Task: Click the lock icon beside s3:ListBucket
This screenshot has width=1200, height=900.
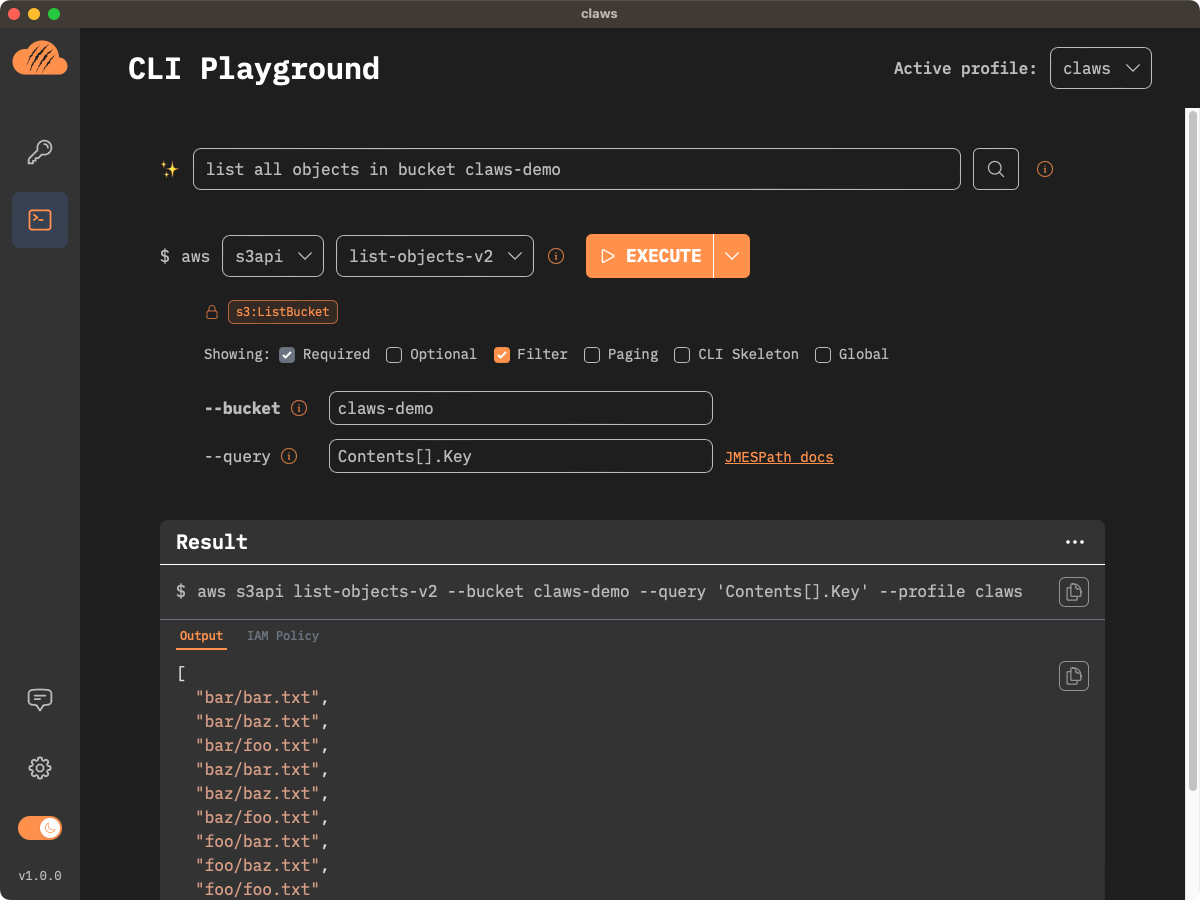Action: tap(212, 312)
